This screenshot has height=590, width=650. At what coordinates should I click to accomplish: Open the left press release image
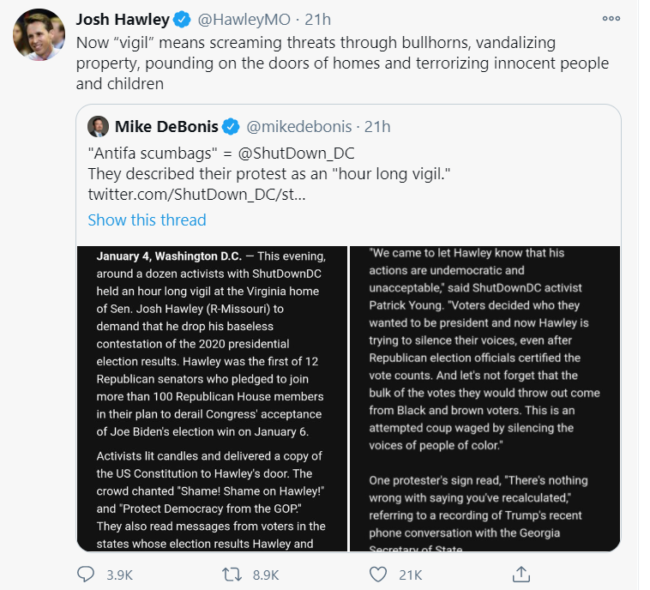212,398
